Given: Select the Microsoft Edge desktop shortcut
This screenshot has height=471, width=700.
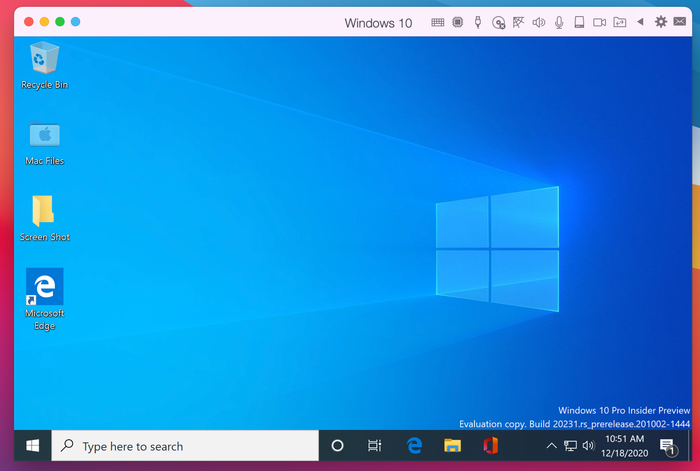Looking at the screenshot, I should point(45,299).
